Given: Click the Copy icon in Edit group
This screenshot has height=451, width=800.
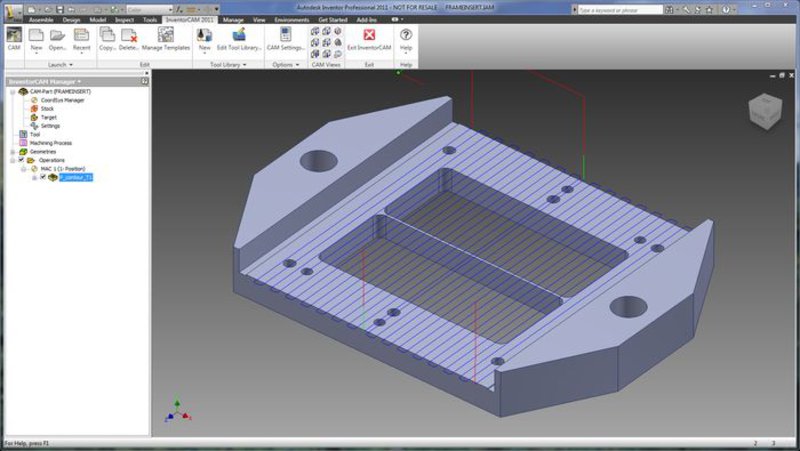Looking at the screenshot, I should (107, 36).
